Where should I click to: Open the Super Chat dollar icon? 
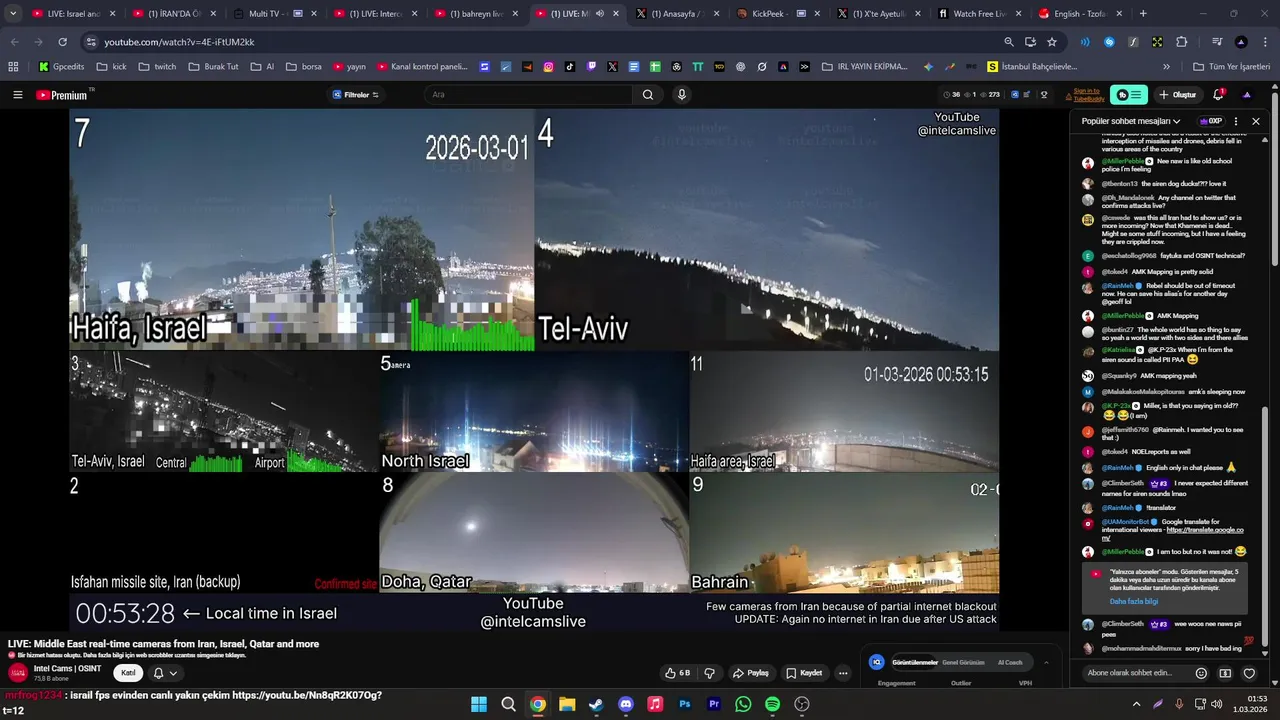pyautogui.click(x=1225, y=673)
